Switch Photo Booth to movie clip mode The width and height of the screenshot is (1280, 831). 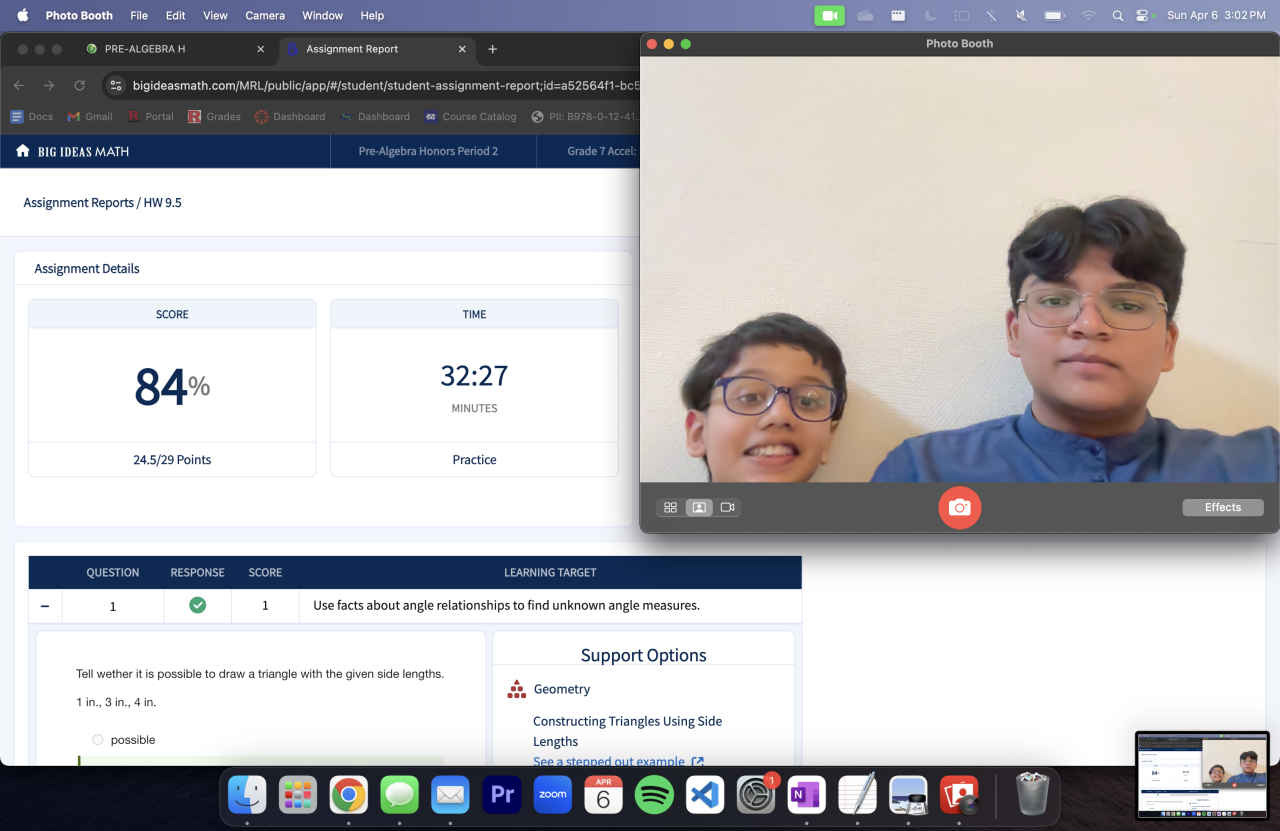(727, 508)
